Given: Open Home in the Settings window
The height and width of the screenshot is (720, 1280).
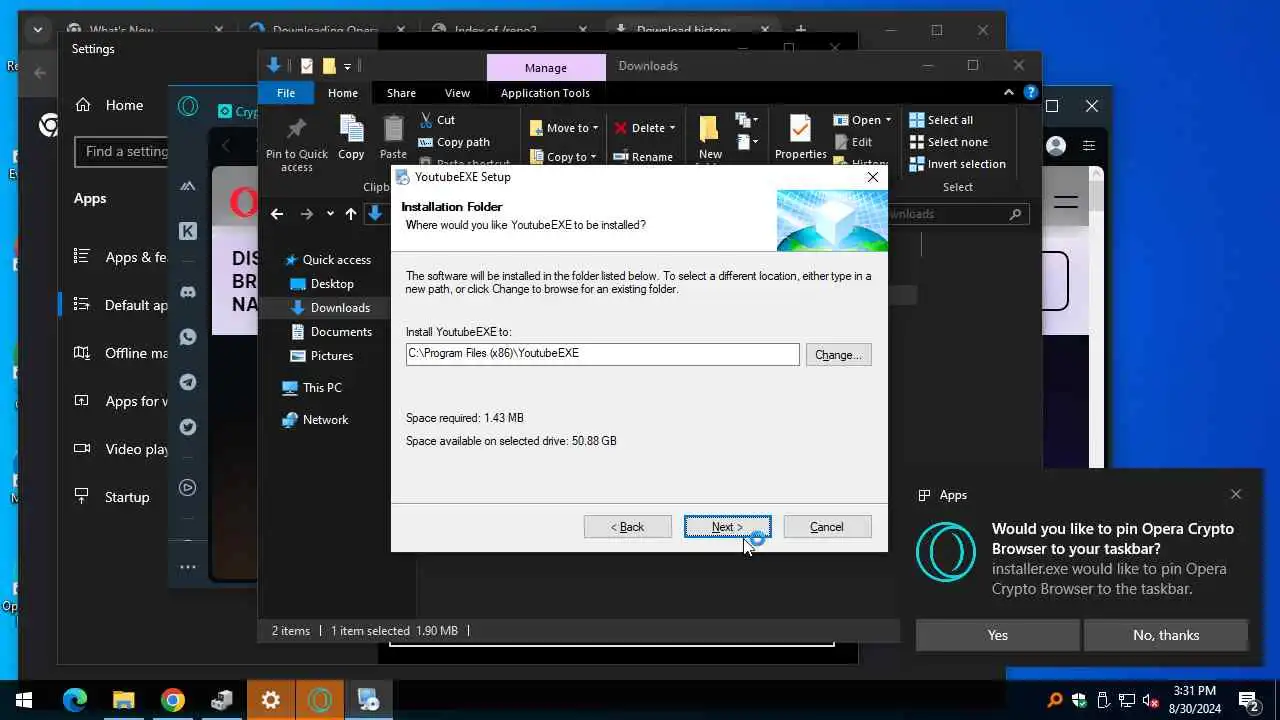Looking at the screenshot, I should pos(110,105).
